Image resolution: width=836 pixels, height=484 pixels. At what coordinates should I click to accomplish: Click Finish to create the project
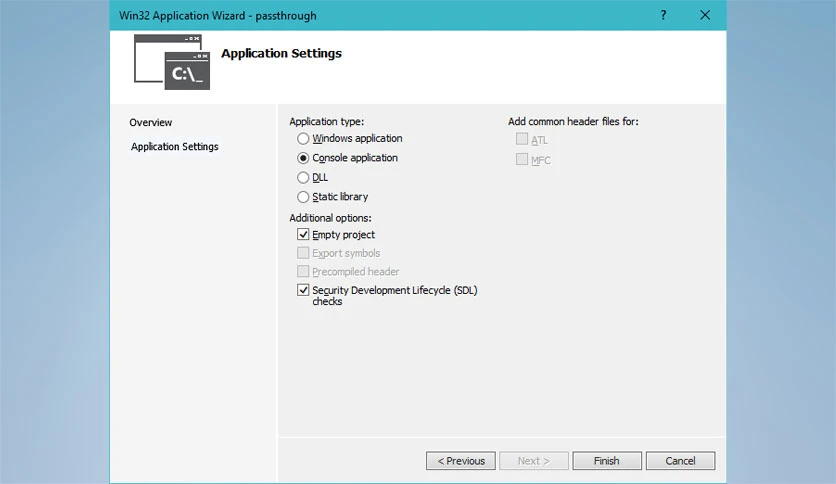(x=607, y=461)
